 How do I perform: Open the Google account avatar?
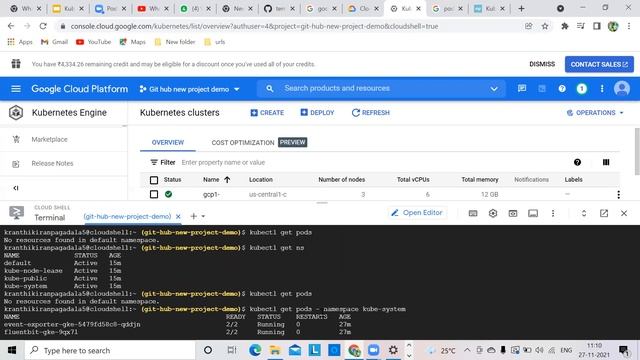click(x=622, y=89)
